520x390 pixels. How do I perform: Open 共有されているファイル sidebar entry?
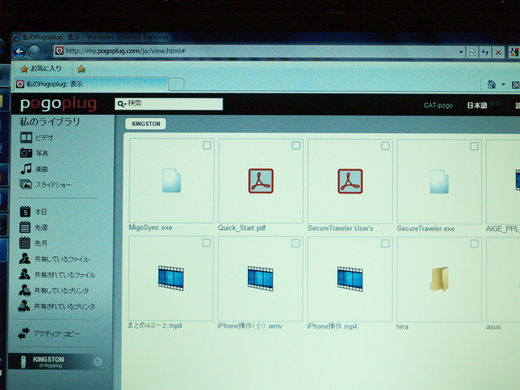(x=57, y=275)
